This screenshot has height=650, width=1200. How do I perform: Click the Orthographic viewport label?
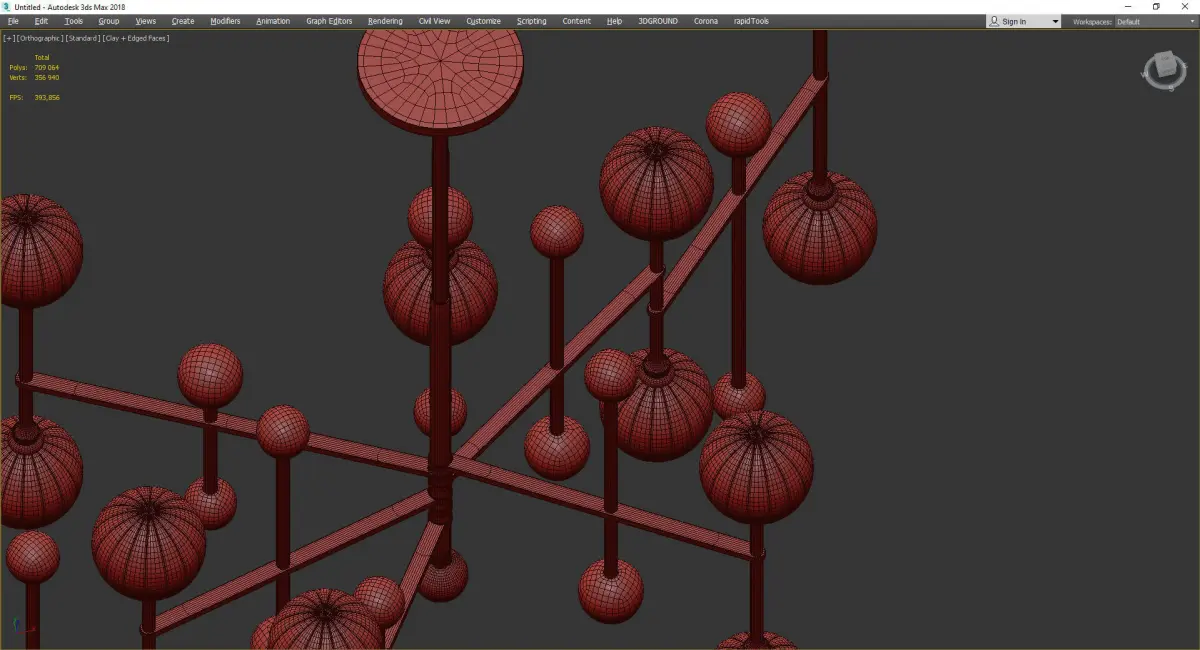tap(39, 38)
